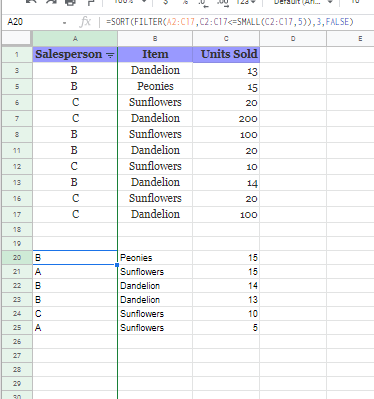
Task: Select the value 10 in row 12
Action: 226,166
